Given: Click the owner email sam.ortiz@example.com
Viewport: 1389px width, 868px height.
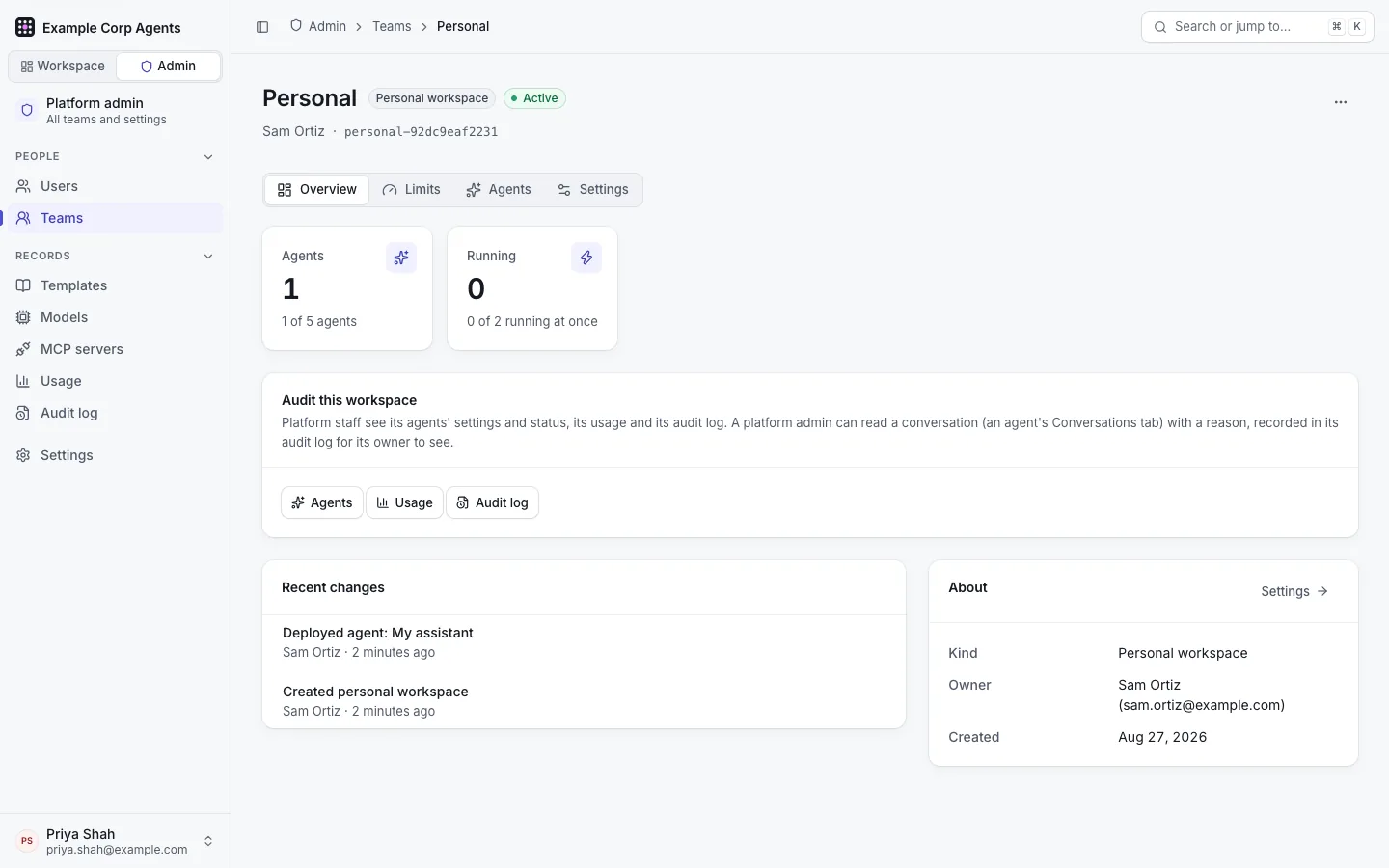Looking at the screenshot, I should coord(1202,705).
